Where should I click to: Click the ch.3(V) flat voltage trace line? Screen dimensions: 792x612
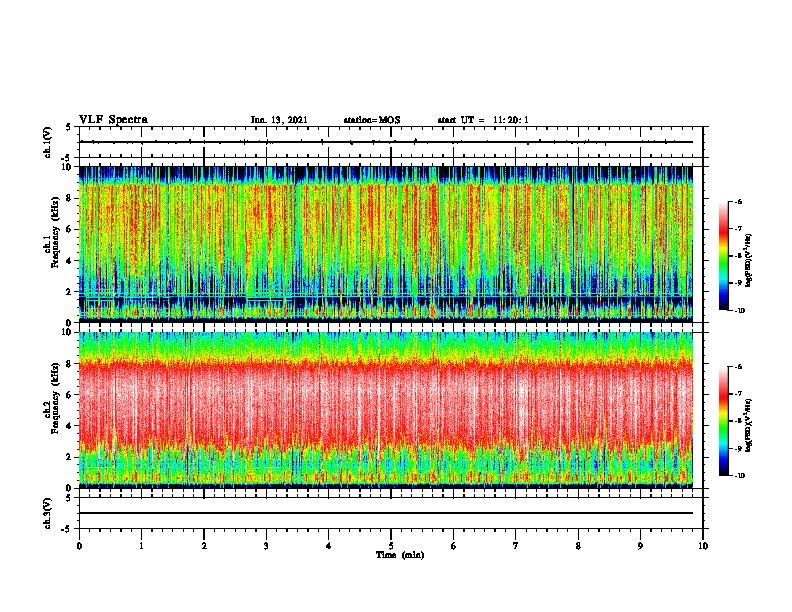[x=386, y=513]
